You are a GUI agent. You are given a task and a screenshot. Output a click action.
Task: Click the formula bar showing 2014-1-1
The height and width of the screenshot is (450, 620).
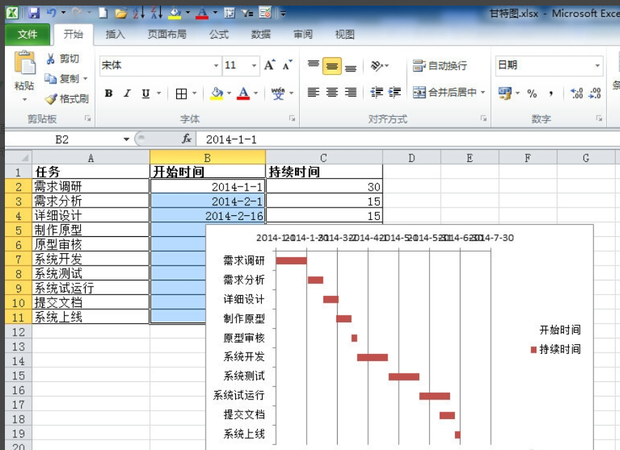(x=407, y=139)
